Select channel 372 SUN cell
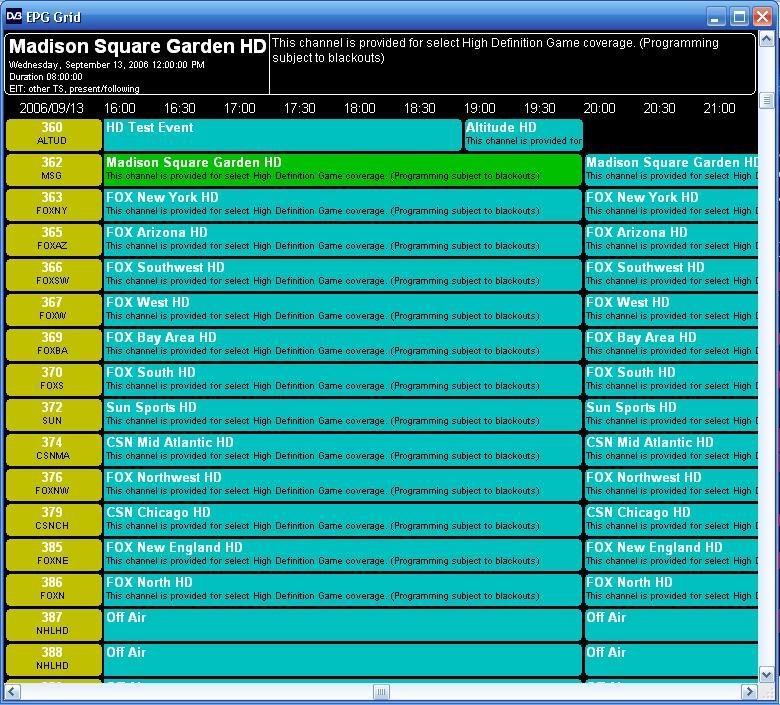 click(x=53, y=414)
